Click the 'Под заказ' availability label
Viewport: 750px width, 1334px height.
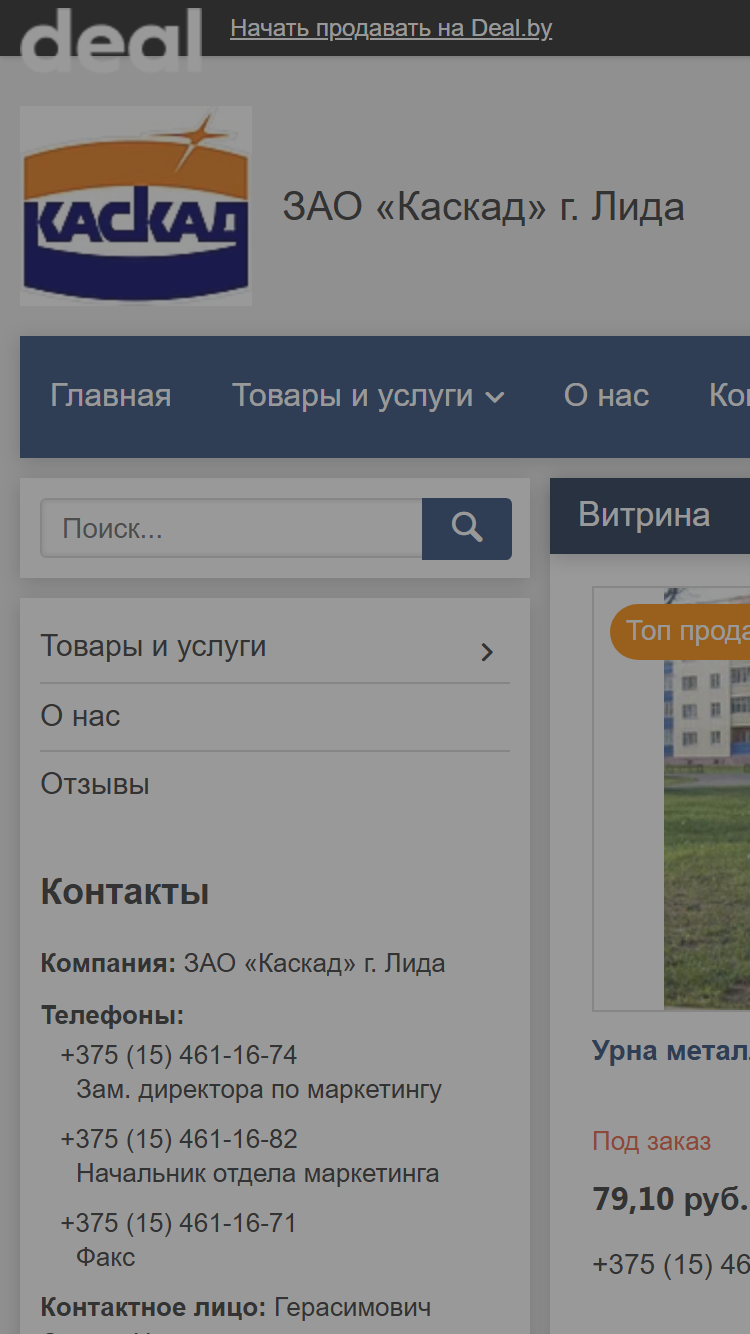coord(651,1141)
